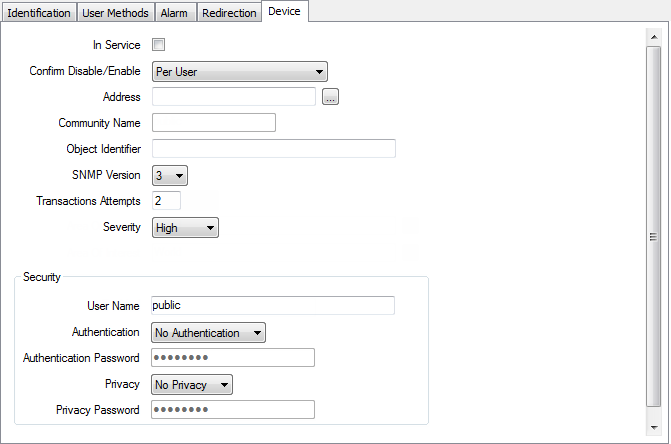Click the Object Identifier field
Screen dimensions: 671x444
coord(273,149)
